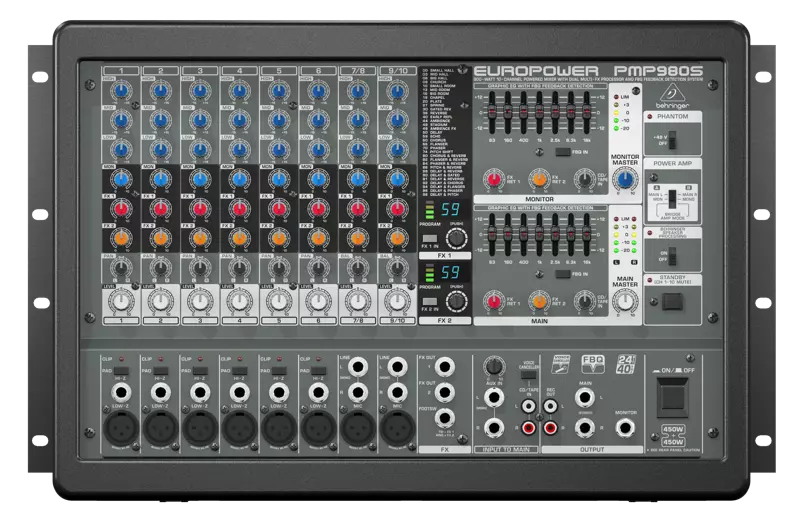Engage the PAD button on channel 6
This screenshot has width=800, height=531.
[318, 371]
